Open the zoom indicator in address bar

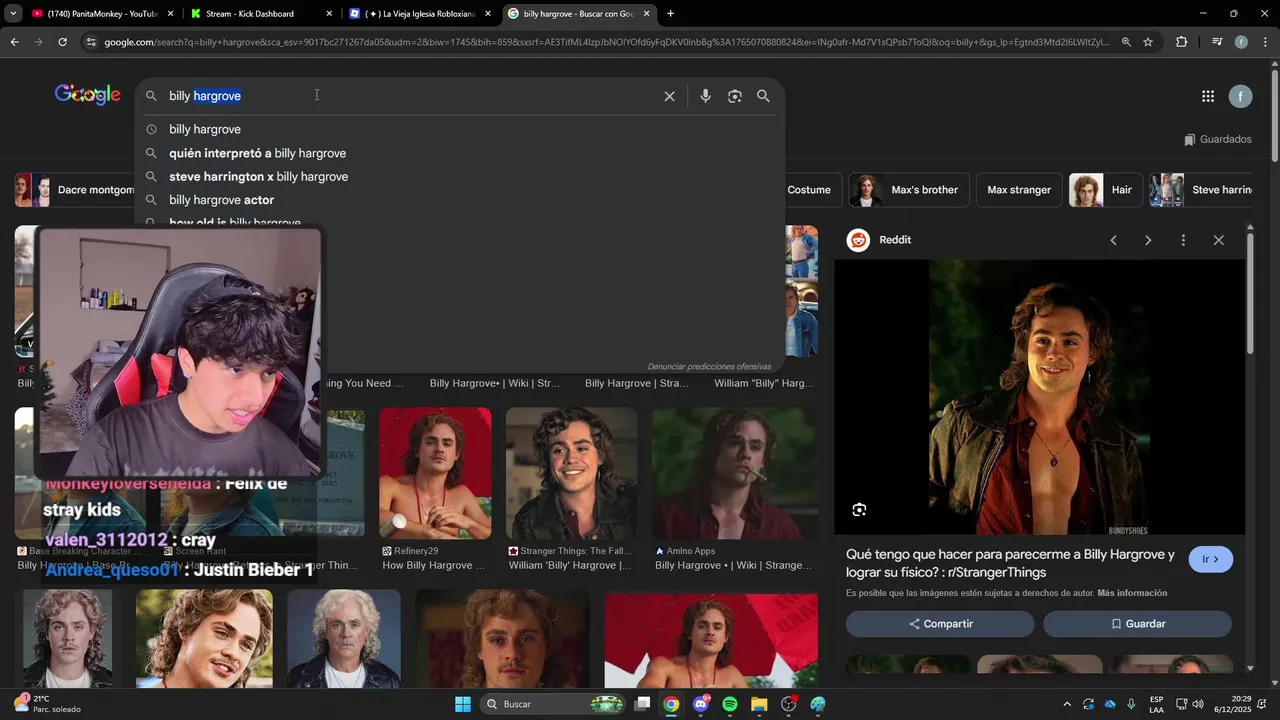tap(1126, 42)
